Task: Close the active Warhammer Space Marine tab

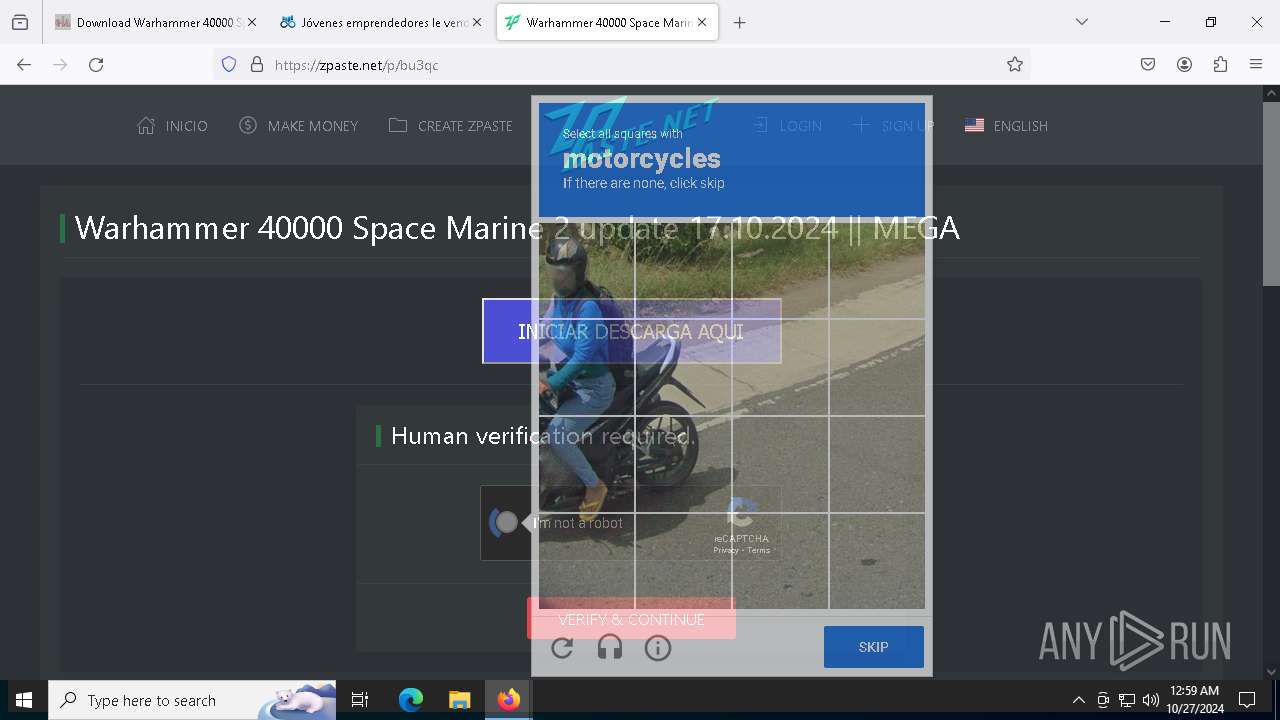Action: tap(702, 22)
